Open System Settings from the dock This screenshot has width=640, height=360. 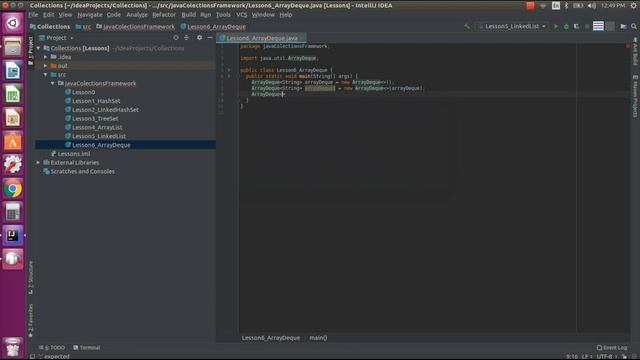[x=13, y=165]
